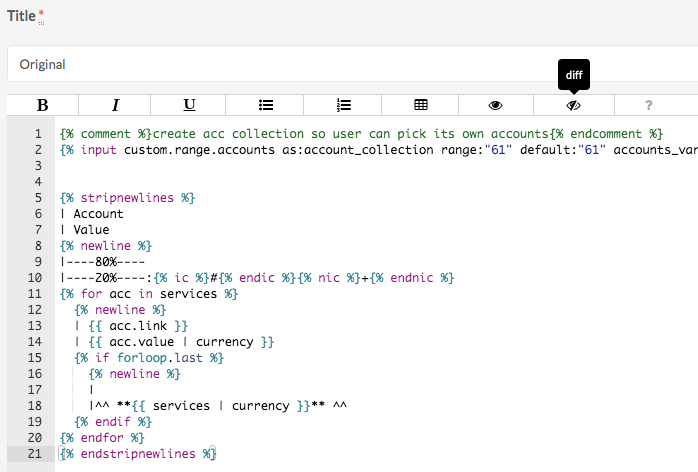Toggle the diff view icon

(573, 105)
